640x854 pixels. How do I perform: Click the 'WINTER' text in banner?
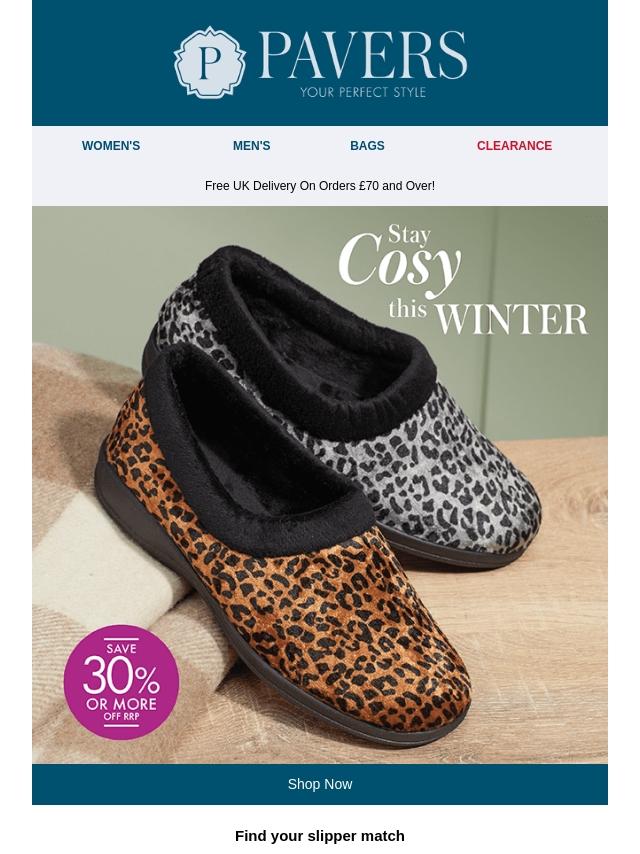[x=511, y=319]
